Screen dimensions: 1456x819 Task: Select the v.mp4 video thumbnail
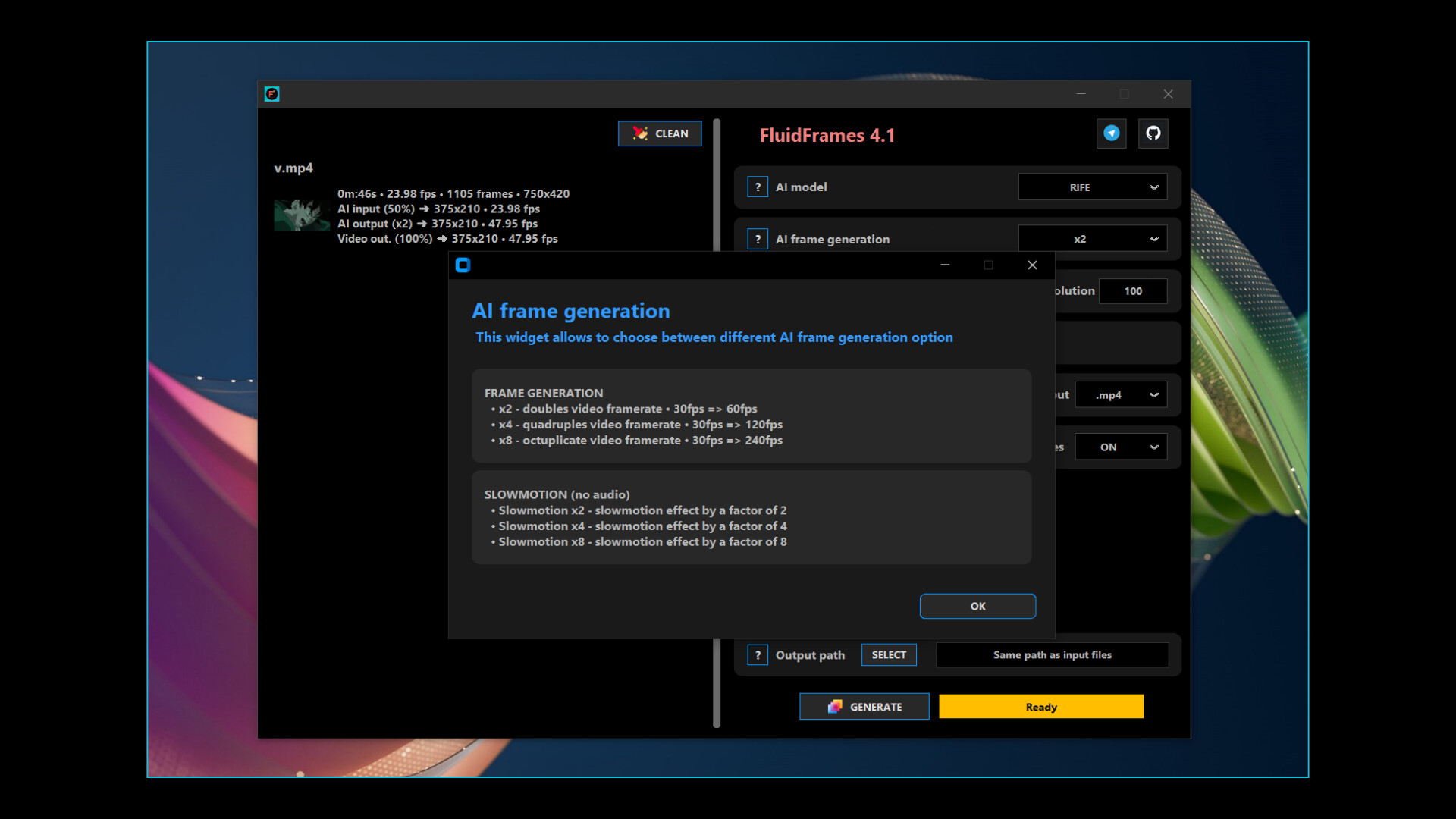click(x=301, y=215)
